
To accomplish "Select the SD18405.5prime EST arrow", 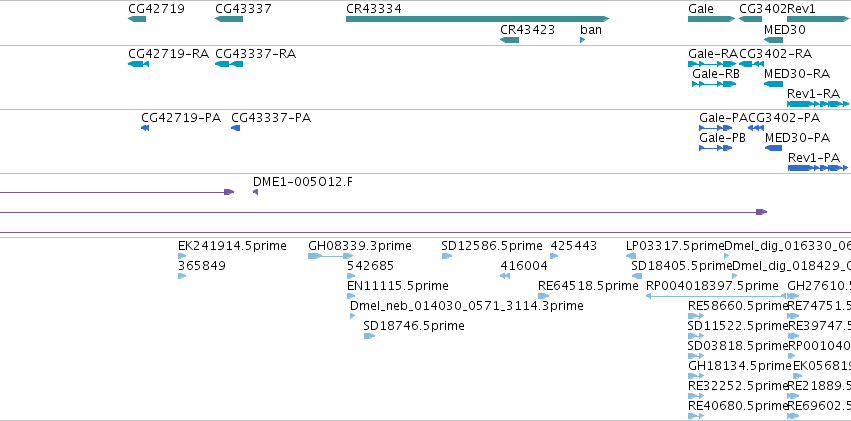I will tap(637, 276).
